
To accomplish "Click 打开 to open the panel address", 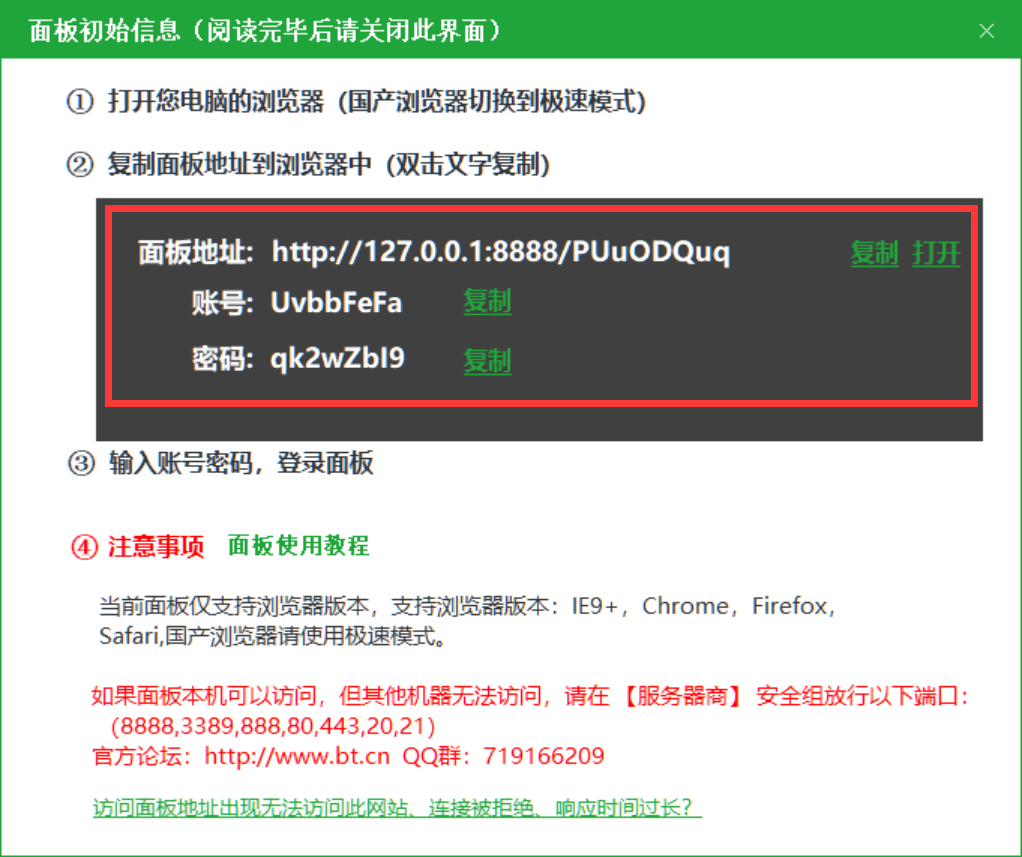I will tap(936, 253).
